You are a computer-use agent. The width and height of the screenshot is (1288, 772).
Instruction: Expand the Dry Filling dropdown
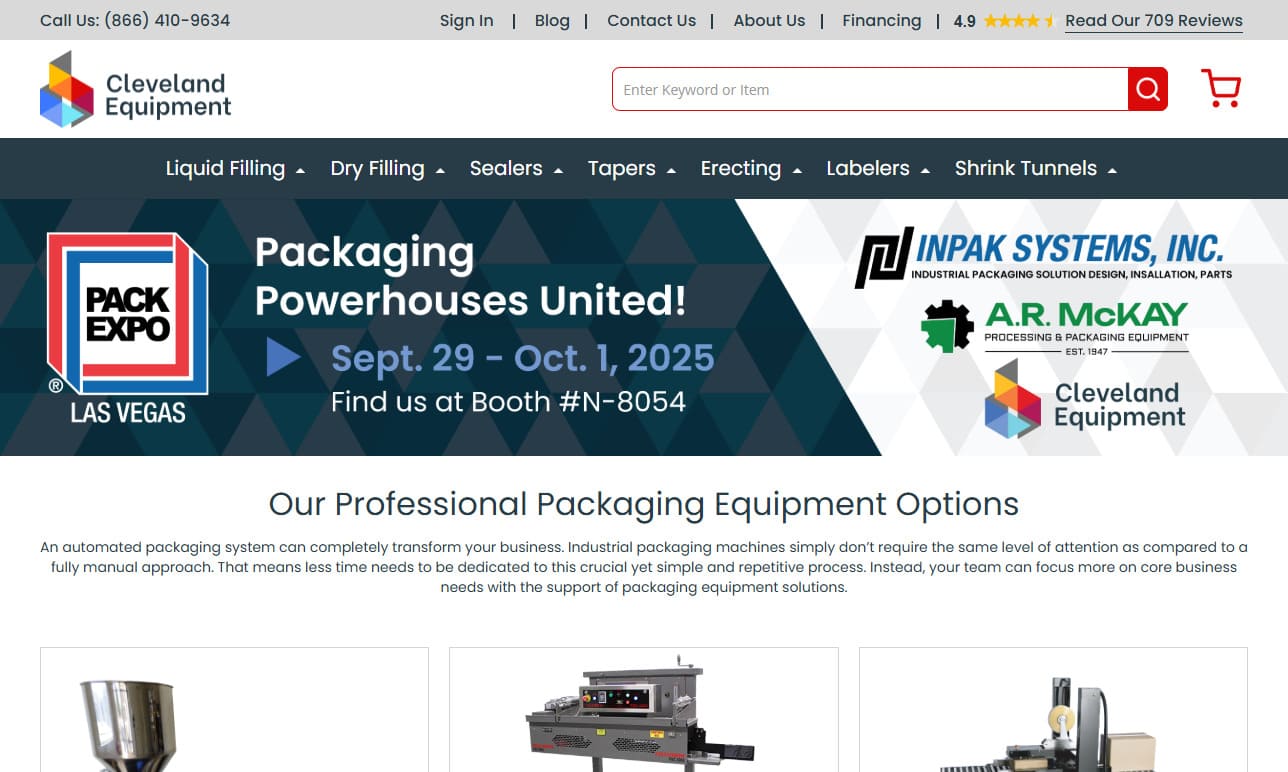click(388, 168)
